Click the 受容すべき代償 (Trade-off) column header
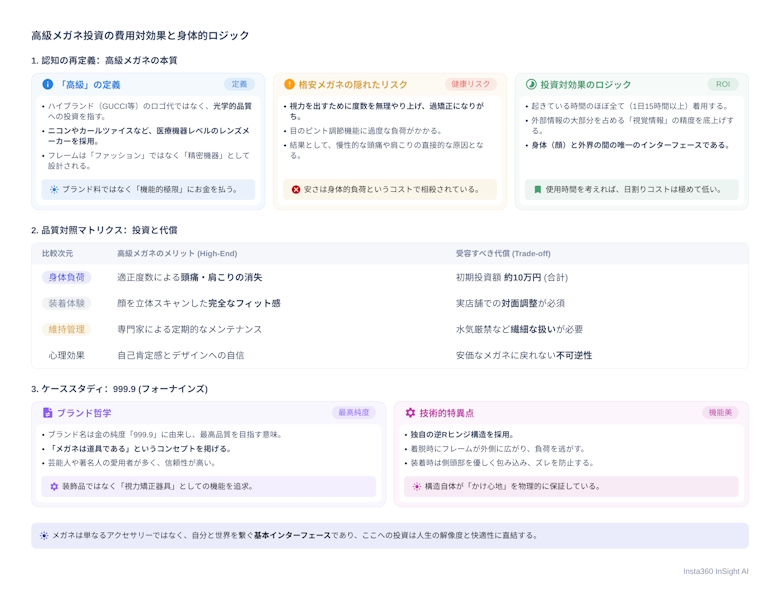This screenshot has height=610, width=780. tap(503, 254)
